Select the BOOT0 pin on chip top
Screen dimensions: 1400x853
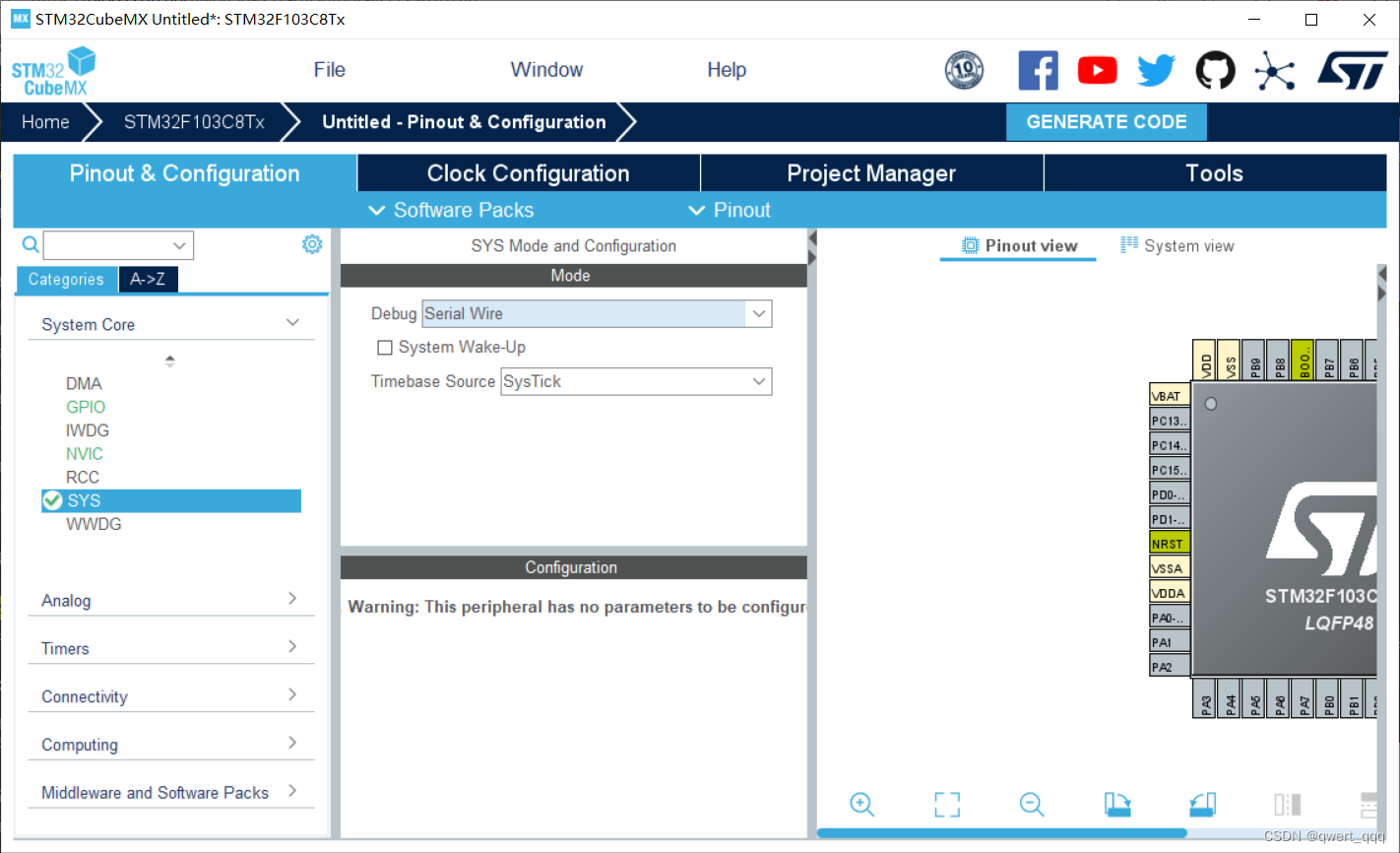(1303, 360)
